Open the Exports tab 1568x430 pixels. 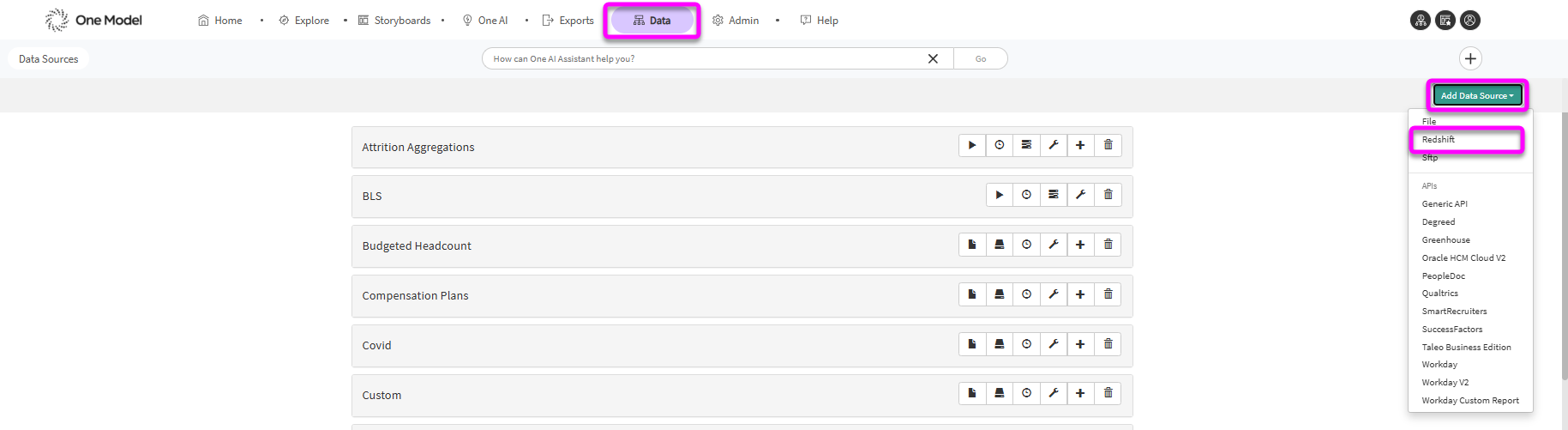pos(568,21)
